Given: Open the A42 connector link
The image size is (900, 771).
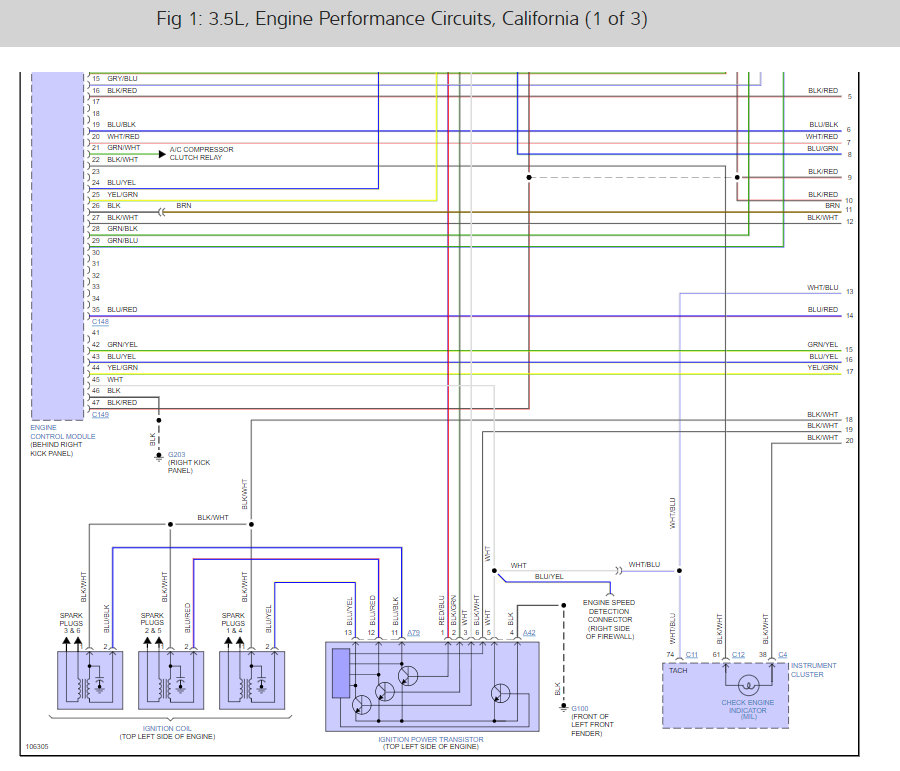Looking at the screenshot, I should point(529,633).
